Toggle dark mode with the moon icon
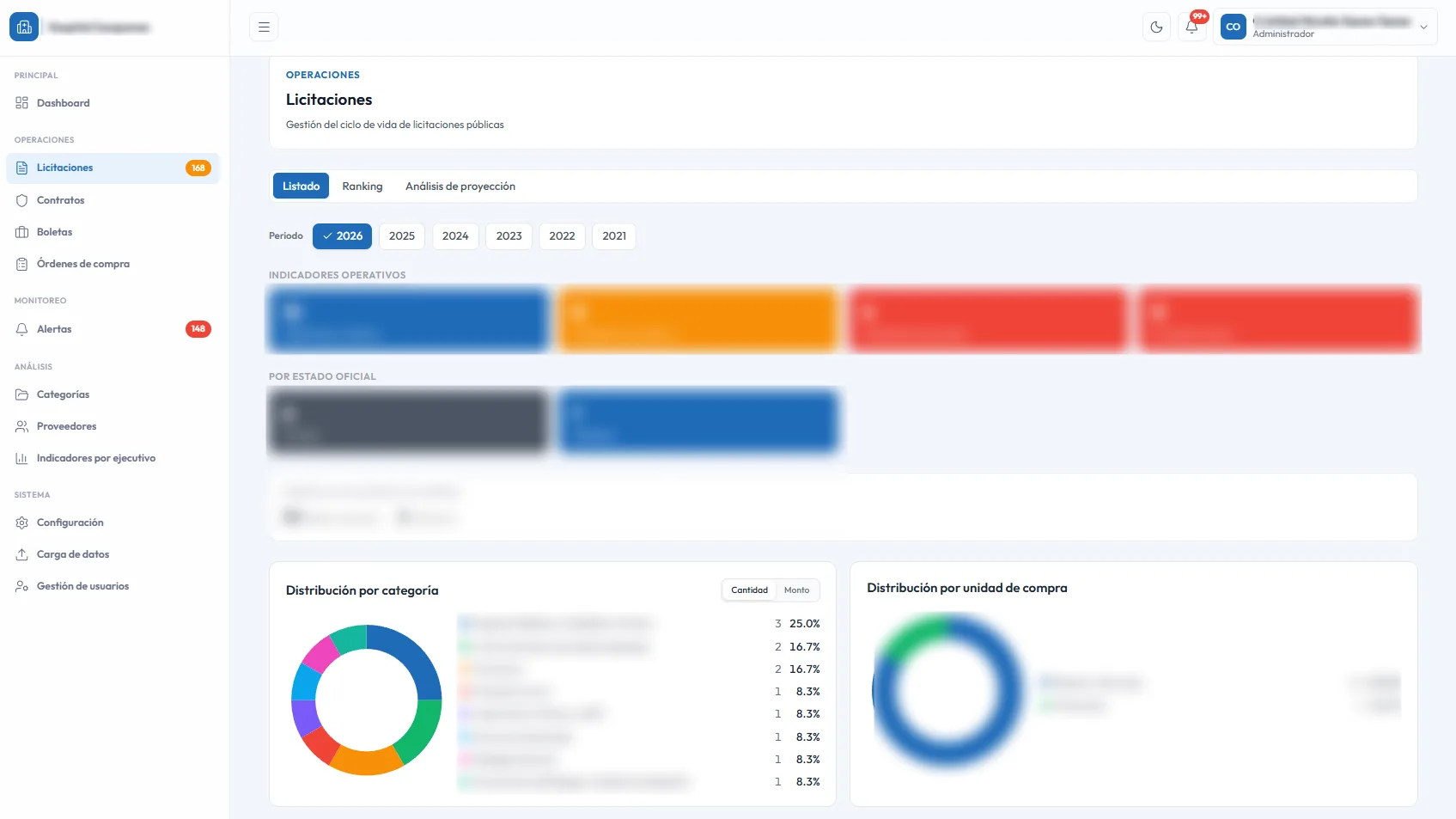Viewport: 1456px width, 819px height. click(1155, 27)
